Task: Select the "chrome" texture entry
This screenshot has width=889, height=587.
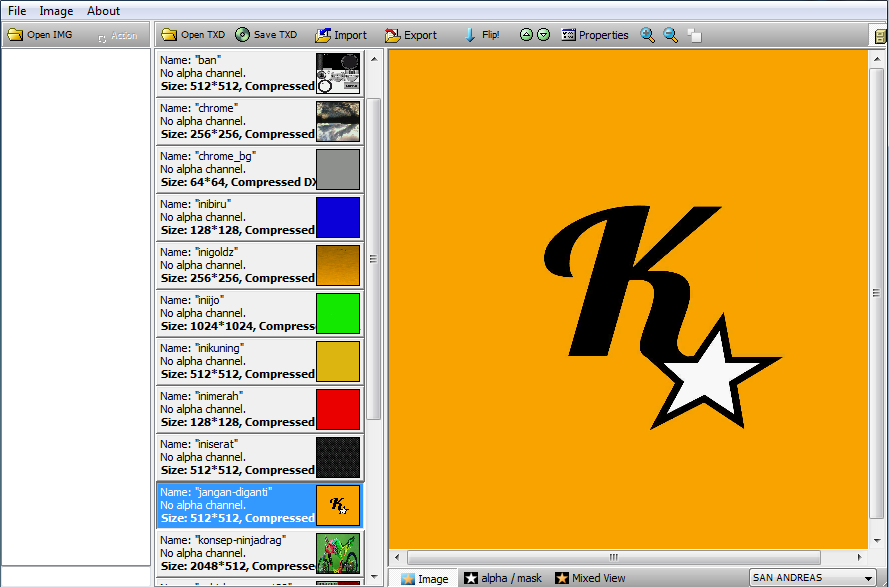Action: click(x=260, y=121)
